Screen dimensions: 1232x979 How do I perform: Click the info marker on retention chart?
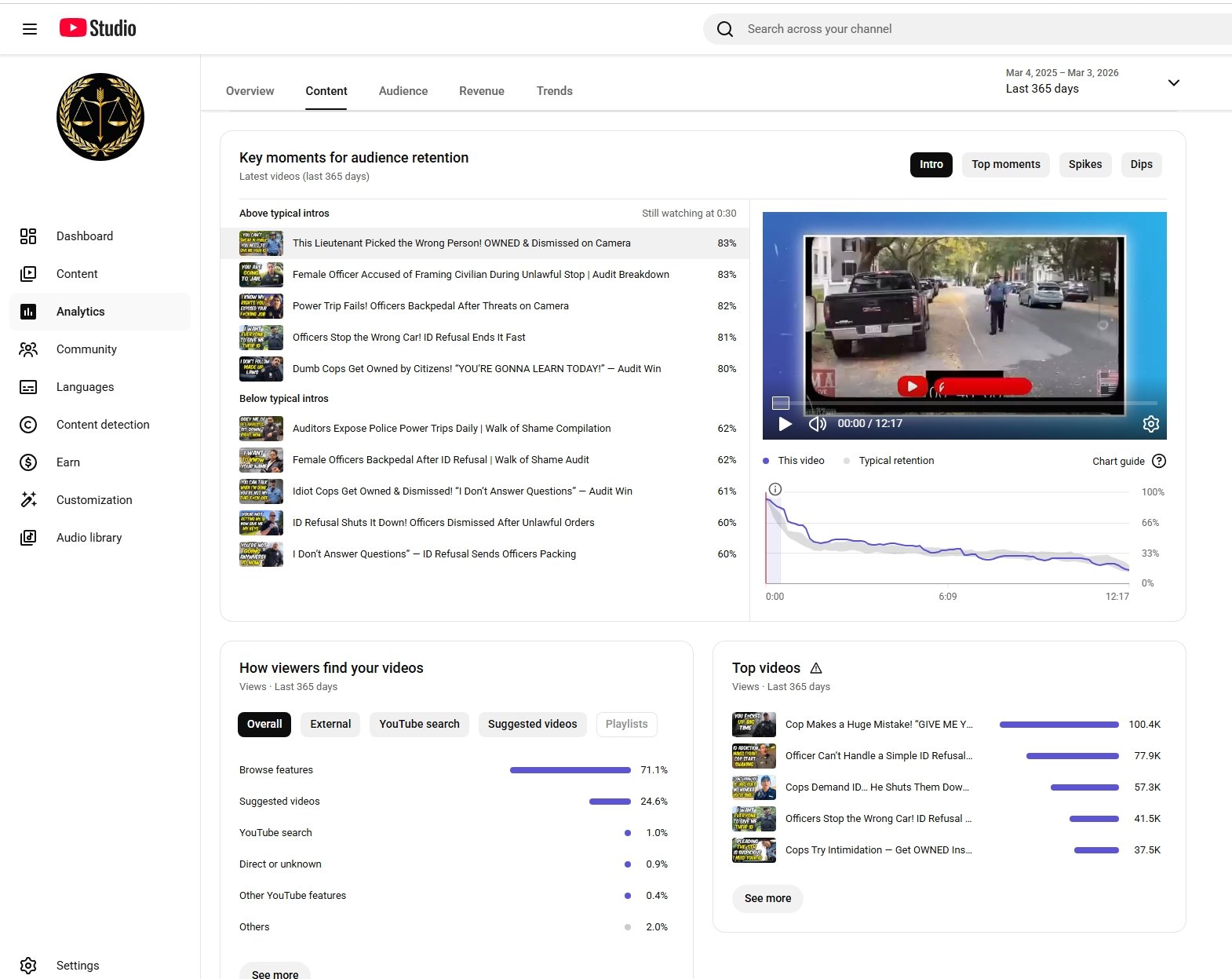775,489
